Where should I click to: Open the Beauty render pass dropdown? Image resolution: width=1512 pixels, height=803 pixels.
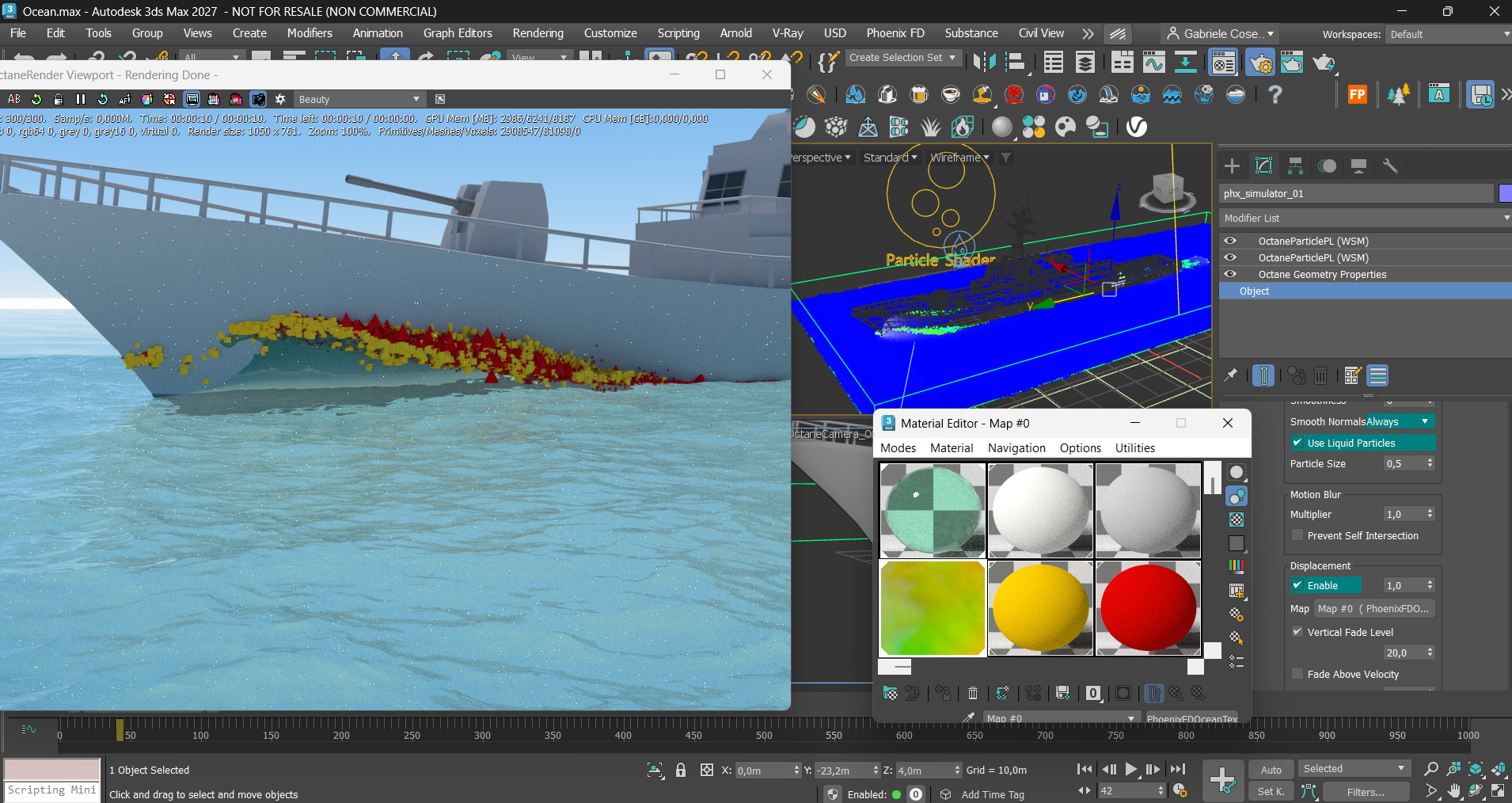click(x=359, y=99)
